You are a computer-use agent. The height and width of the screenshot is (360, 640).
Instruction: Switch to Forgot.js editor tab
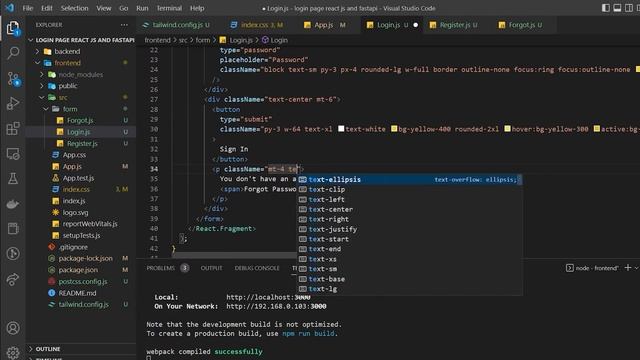pyautogui.click(x=522, y=25)
